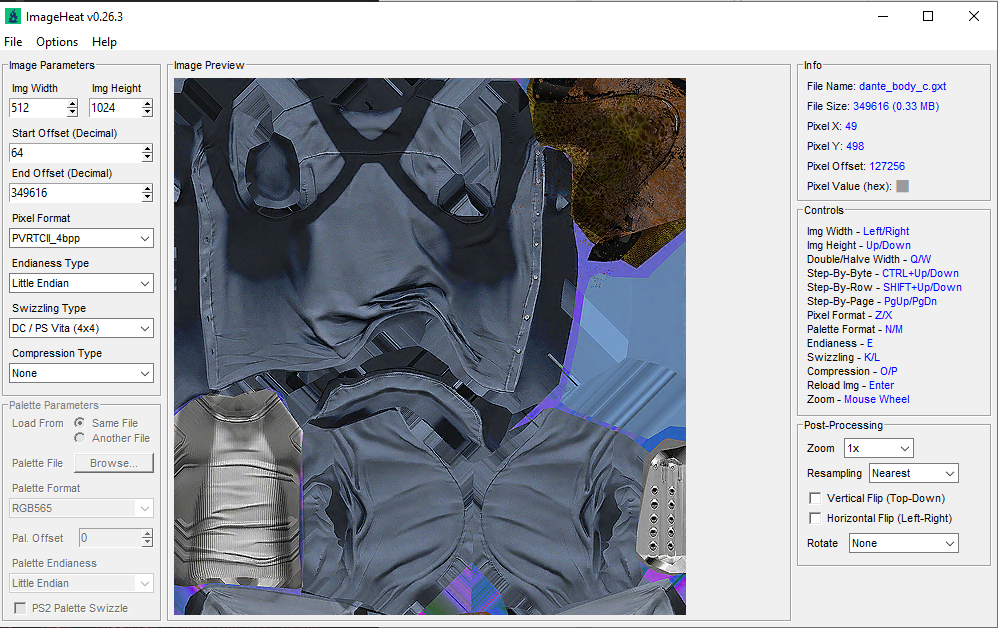Increase Img Width using the up arrow
998x628 pixels.
(x=72, y=103)
